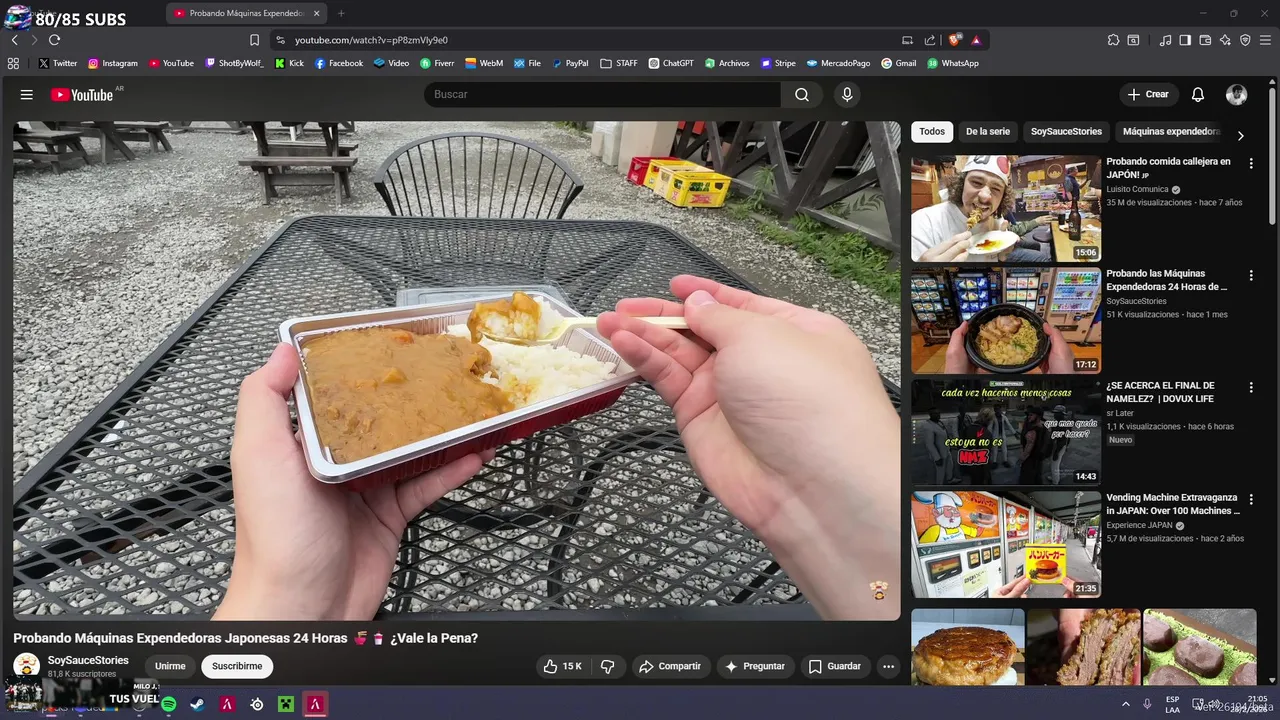Open the Instagram bookmark
This screenshot has width=1280, height=720.
point(112,63)
